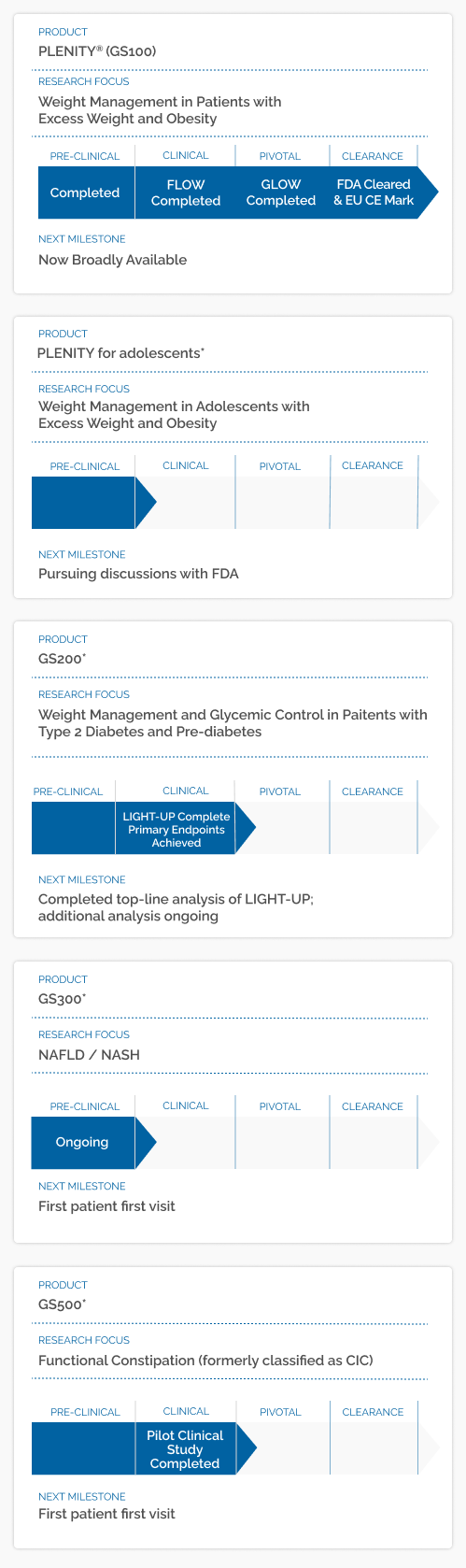Click the NAFLD / NASH research focus

(89, 1055)
